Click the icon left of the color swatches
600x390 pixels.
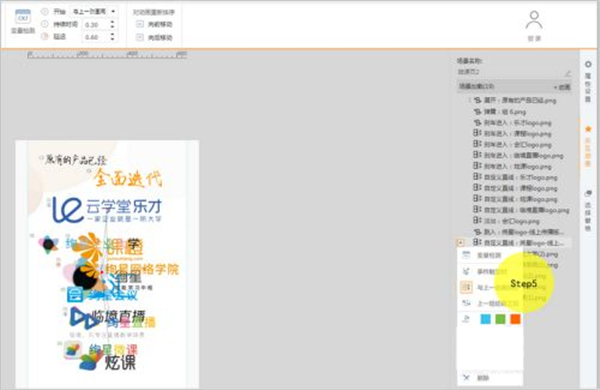[x=466, y=319]
